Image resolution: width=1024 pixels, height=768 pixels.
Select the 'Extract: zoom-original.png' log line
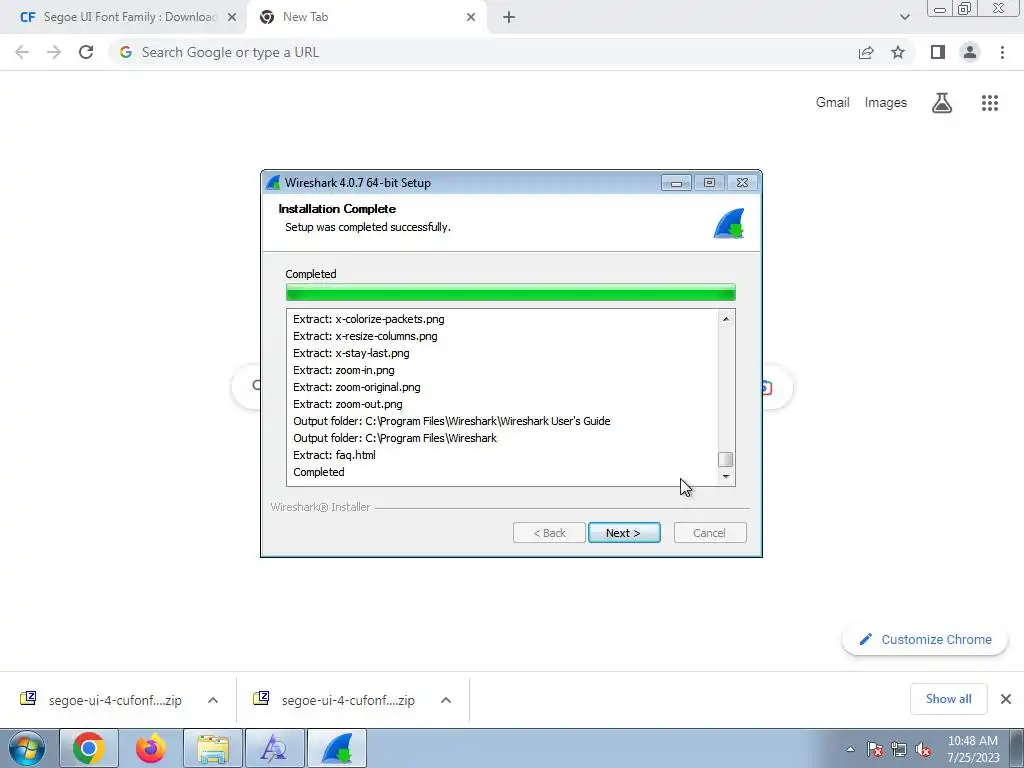[x=357, y=387]
